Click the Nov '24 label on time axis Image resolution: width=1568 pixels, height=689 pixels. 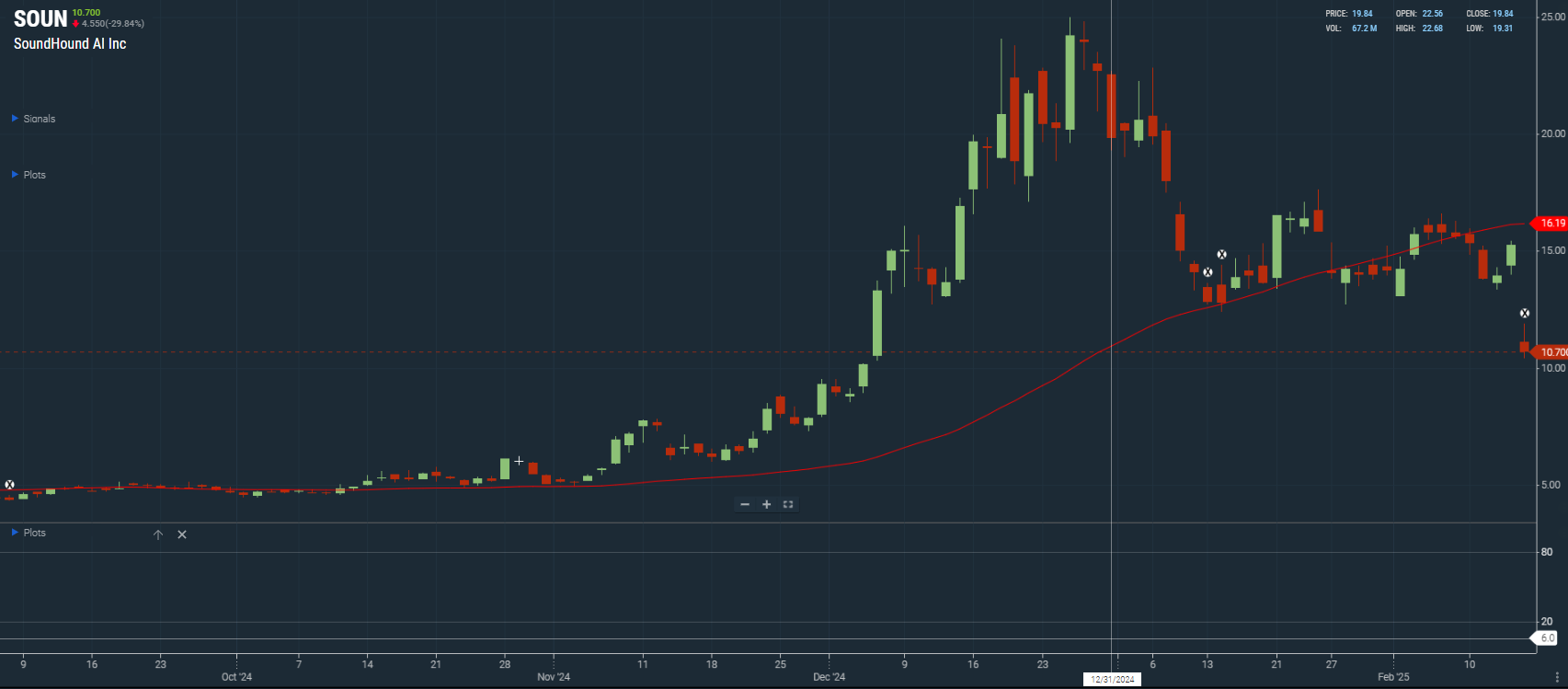(554, 677)
